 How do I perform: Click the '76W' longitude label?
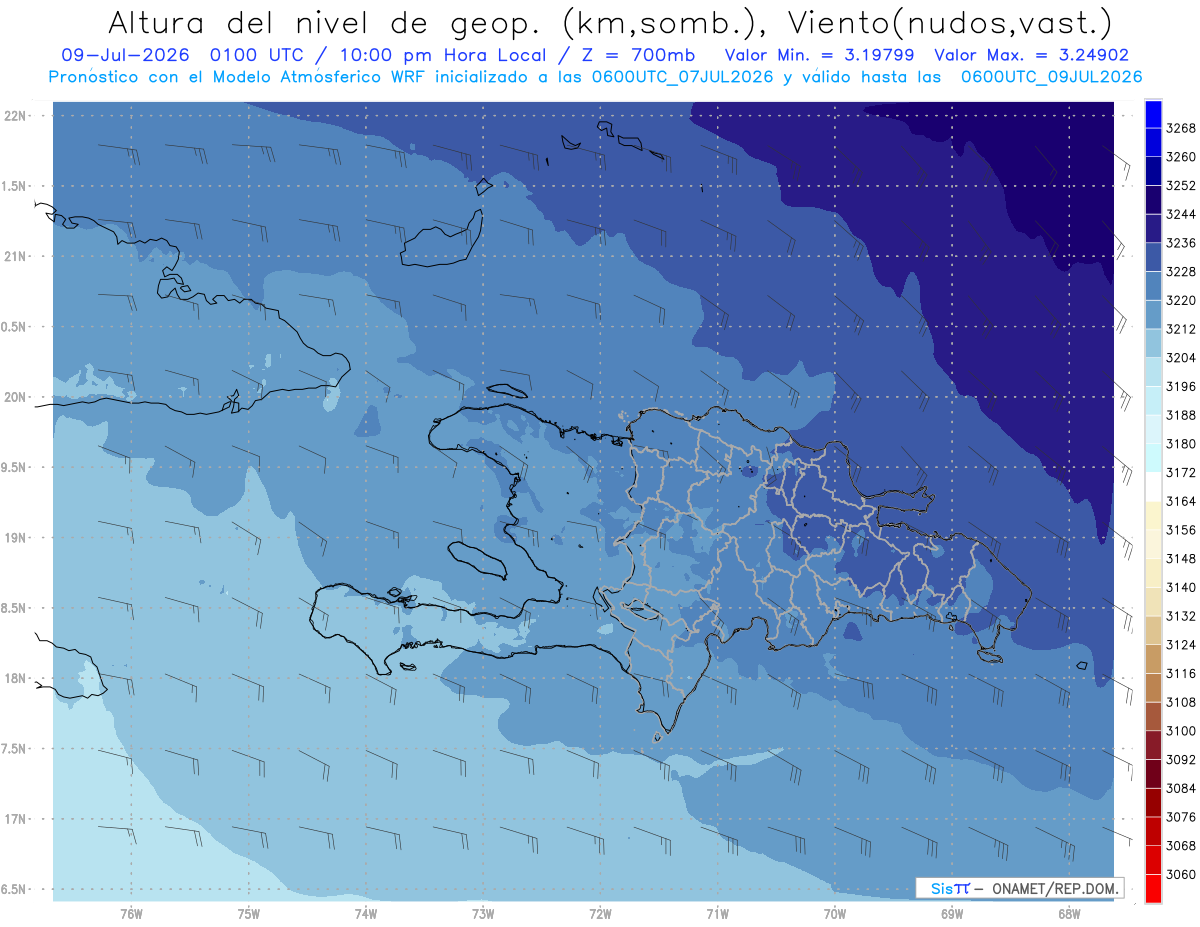pyautogui.click(x=131, y=914)
